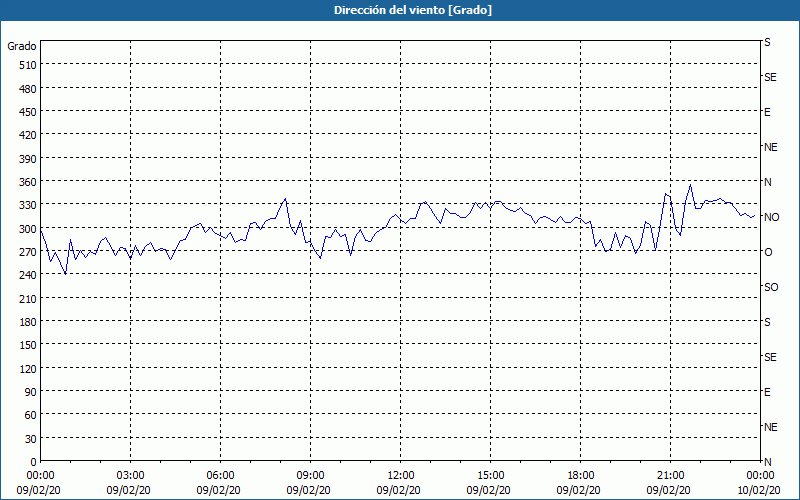The image size is (800, 500).
Task: Click the 'O' compass label beside 270
Action: pyautogui.click(x=768, y=252)
